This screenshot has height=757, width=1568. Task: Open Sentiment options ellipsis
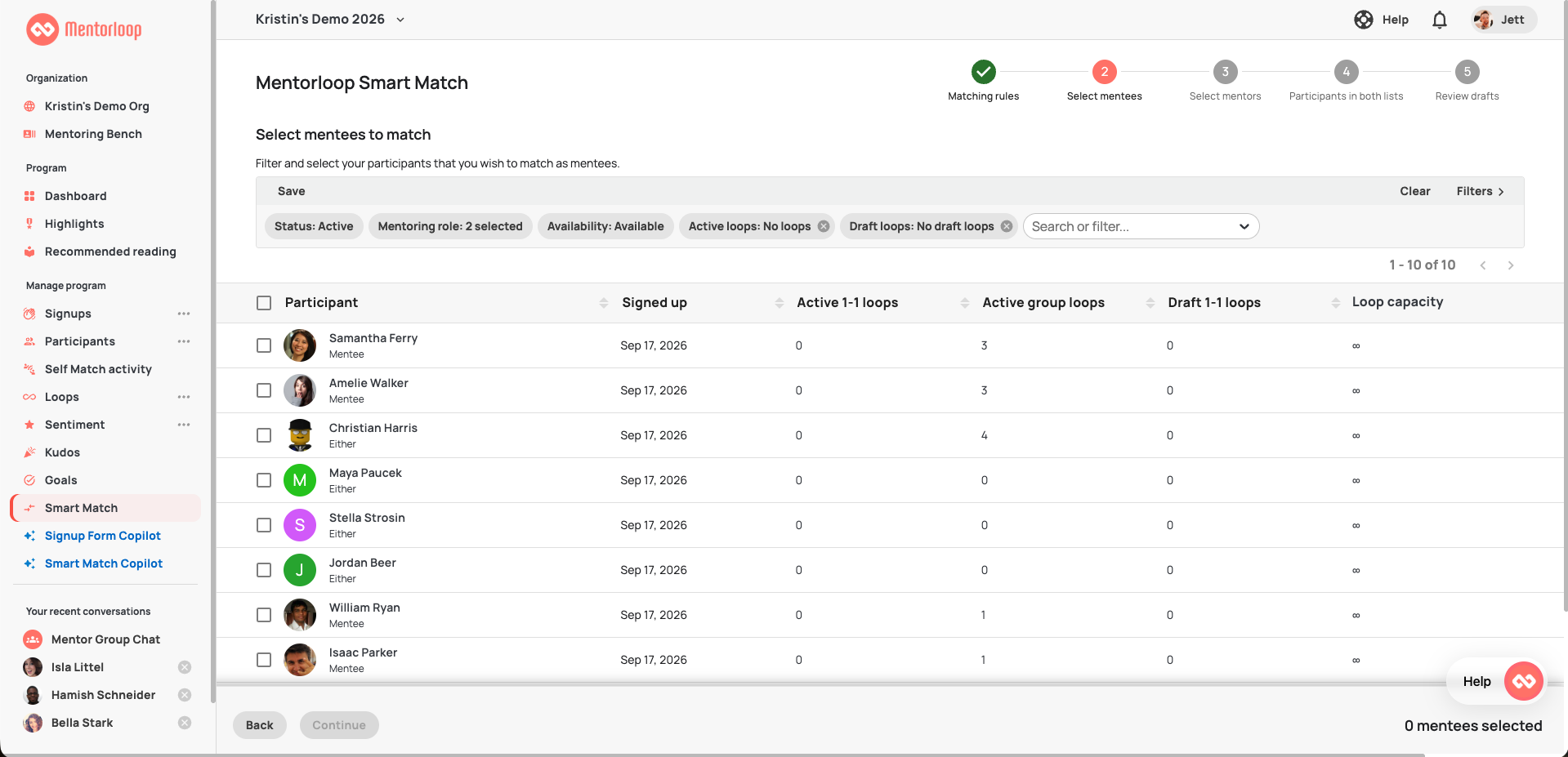coord(184,425)
